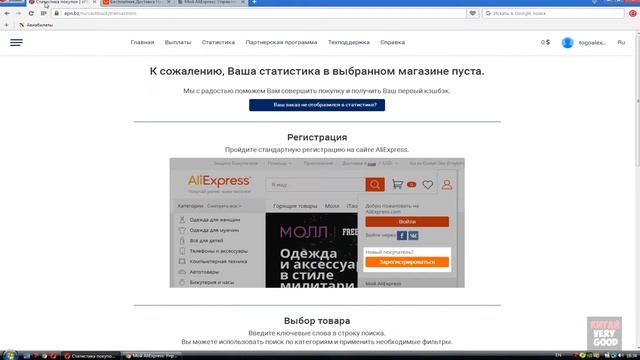The height and width of the screenshot is (360, 640).
Task: Click the green padlock in the address bar
Action: (57, 13)
